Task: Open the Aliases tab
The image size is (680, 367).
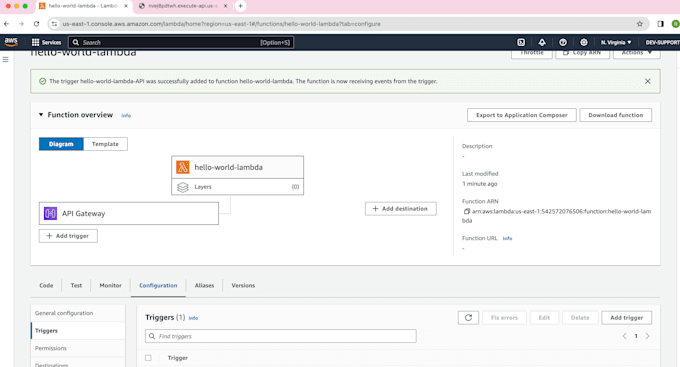Action: (204, 285)
